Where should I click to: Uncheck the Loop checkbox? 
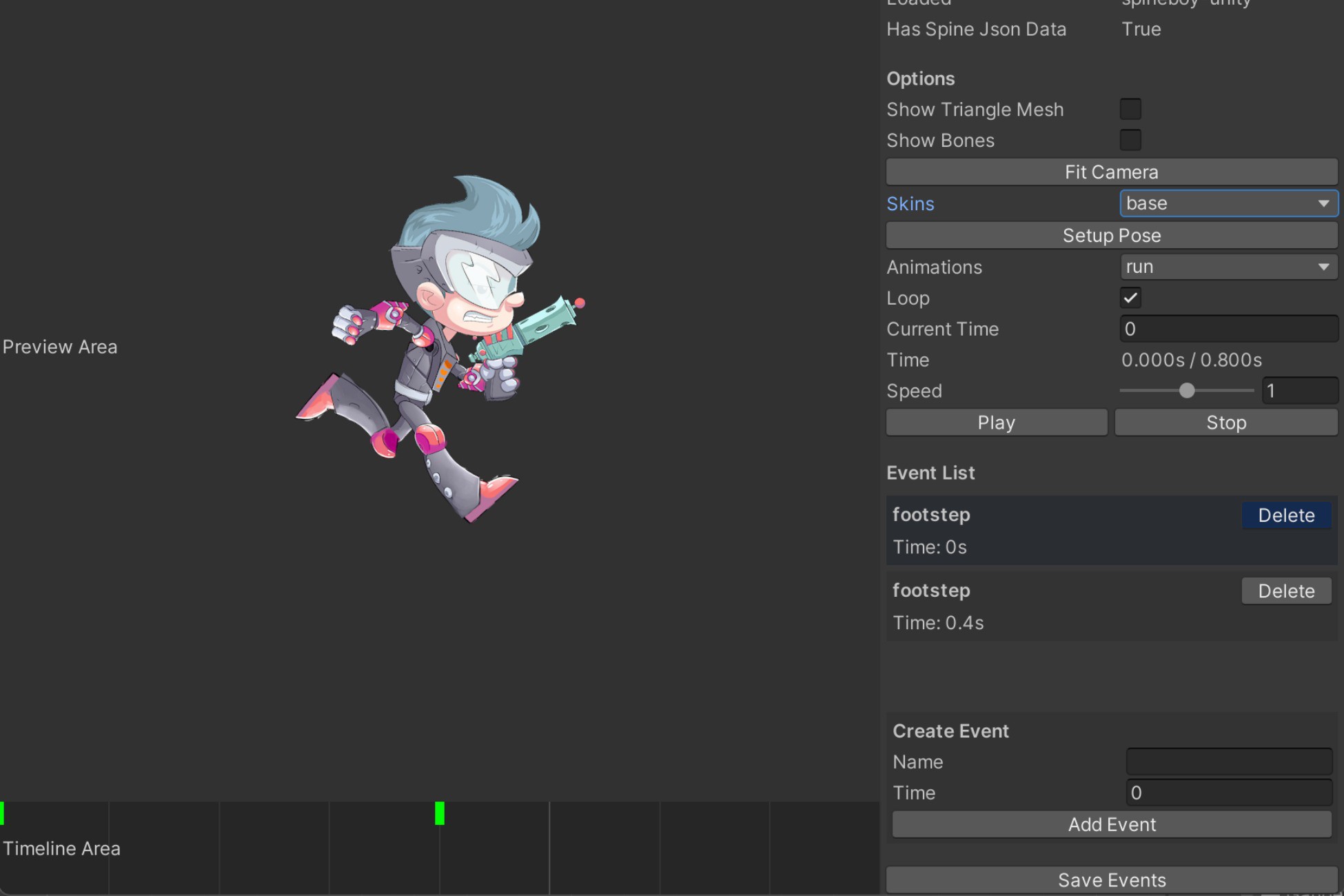click(1130, 298)
